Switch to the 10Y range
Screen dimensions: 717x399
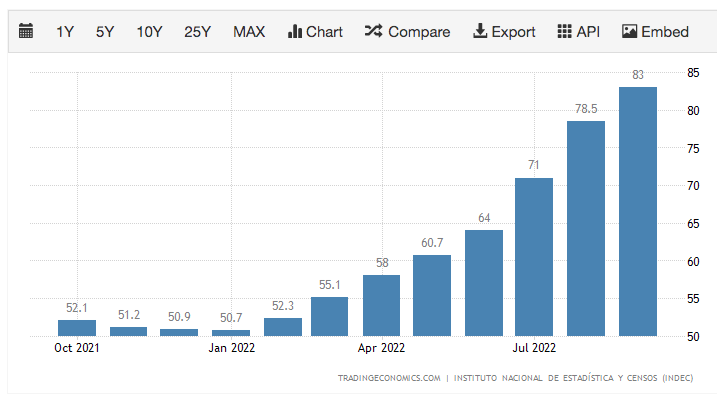[x=149, y=32]
